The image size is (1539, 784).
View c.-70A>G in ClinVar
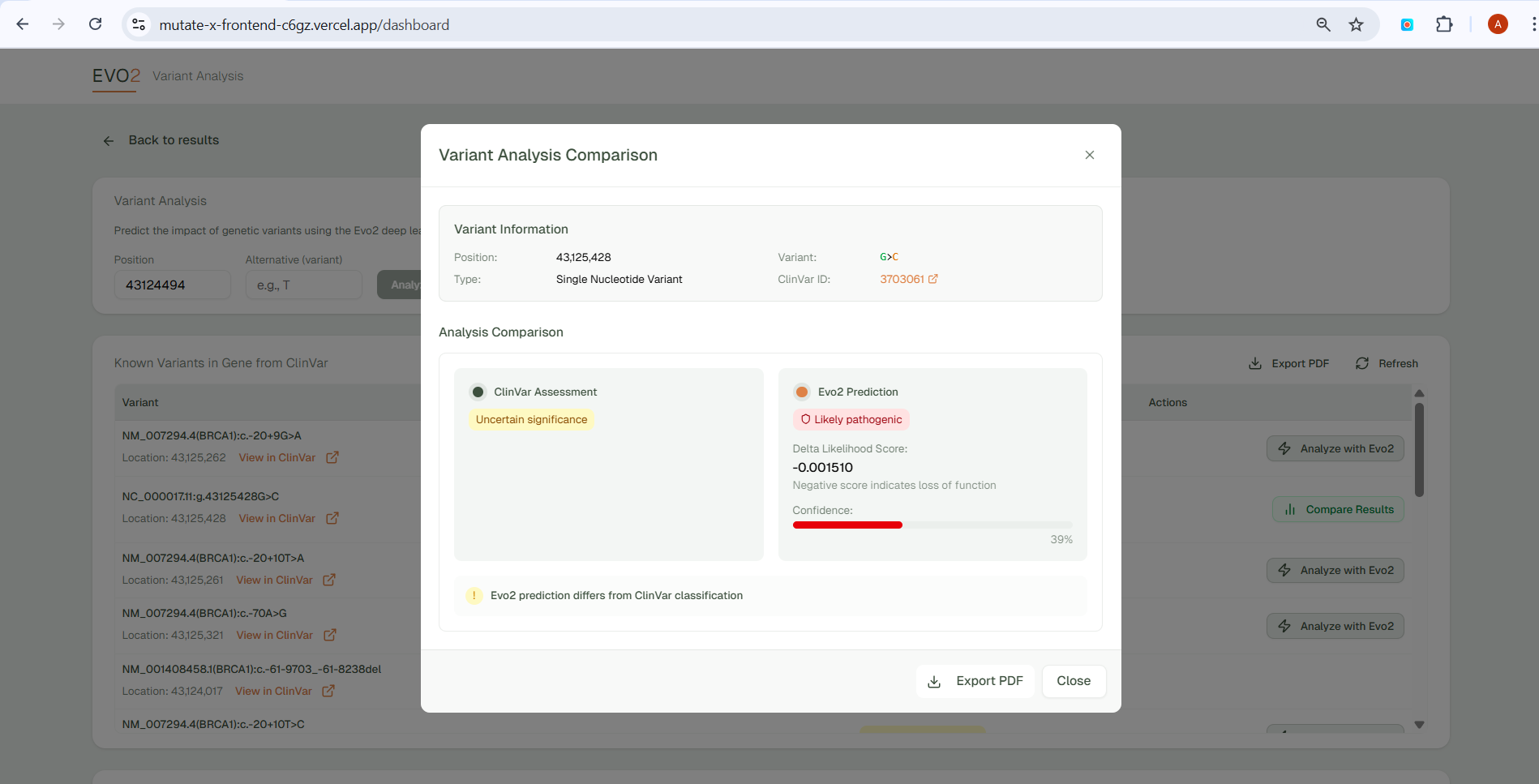[275, 636]
